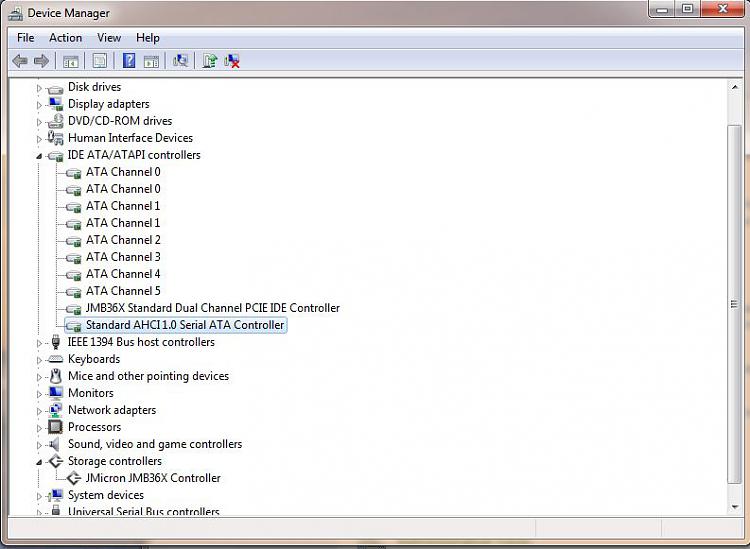Click the vertical scrollbar thumb
The width and height of the screenshot is (750, 549).
(x=734, y=304)
